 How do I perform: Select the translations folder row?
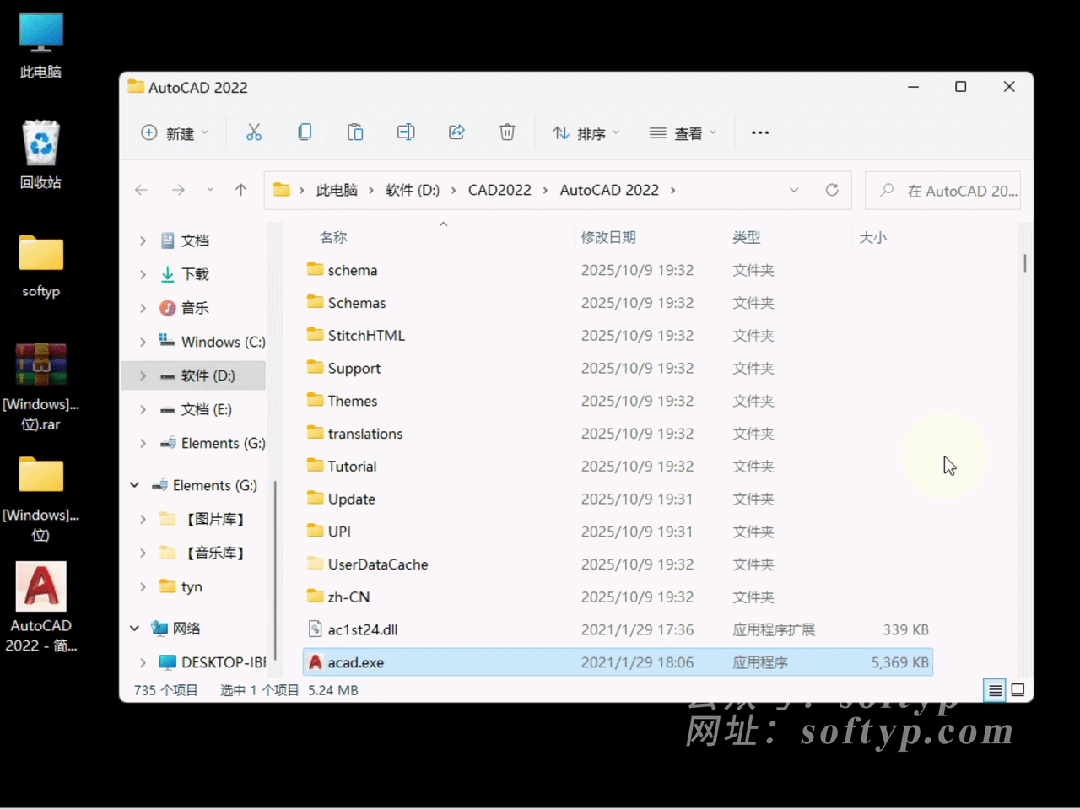tap(618, 434)
